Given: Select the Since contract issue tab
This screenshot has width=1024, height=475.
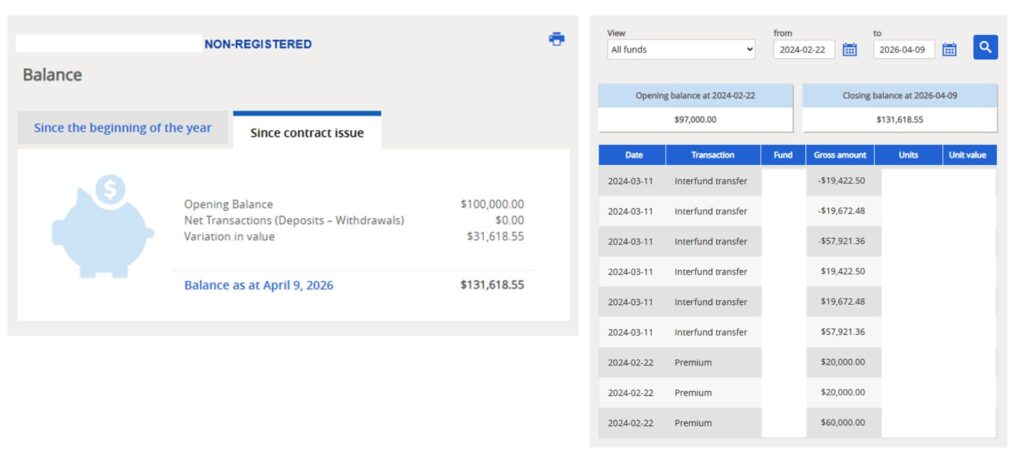Looking at the screenshot, I should point(307,132).
